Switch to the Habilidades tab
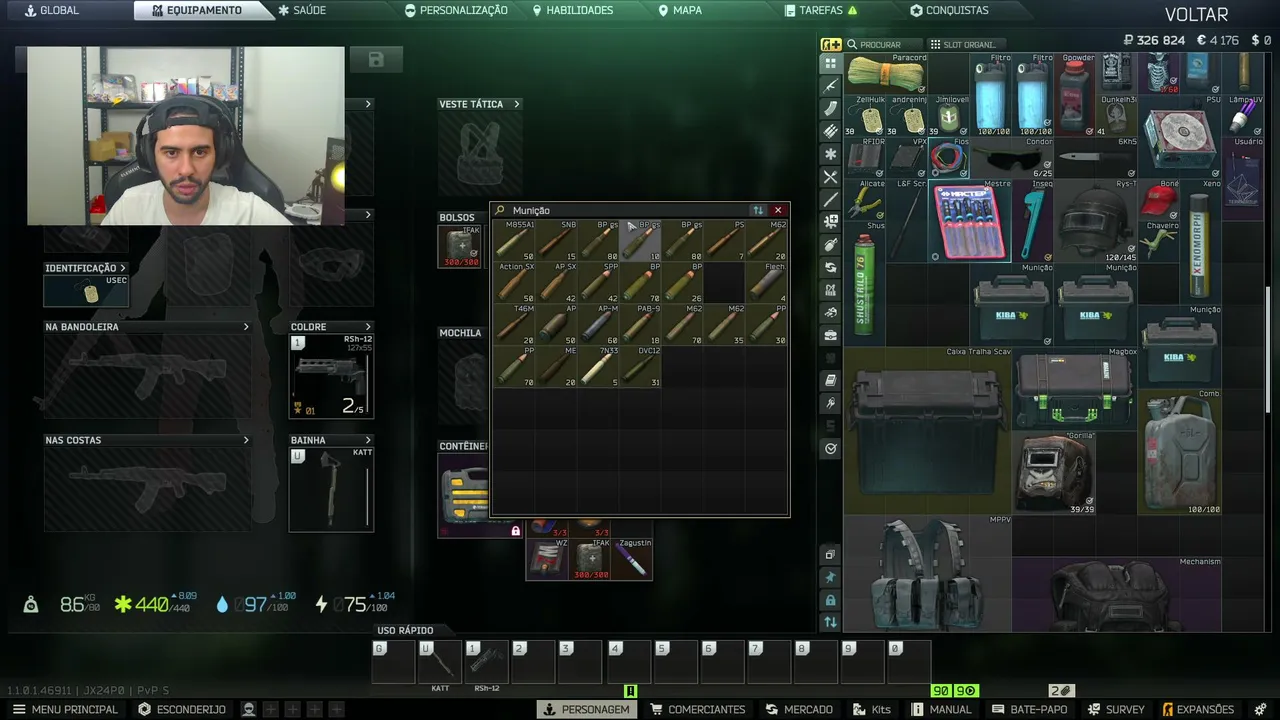The height and width of the screenshot is (720, 1280). coord(573,10)
